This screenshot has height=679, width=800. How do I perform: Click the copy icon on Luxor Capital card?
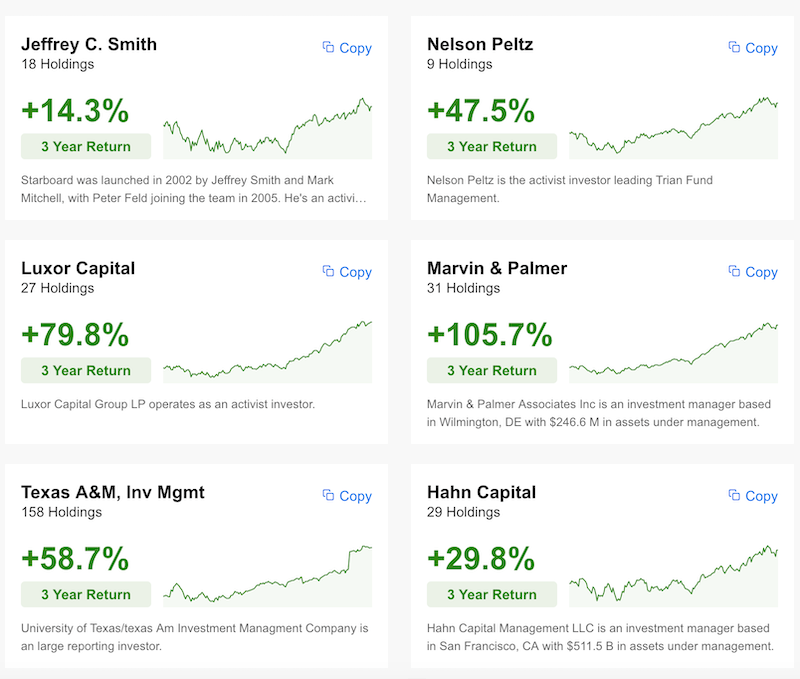point(328,271)
